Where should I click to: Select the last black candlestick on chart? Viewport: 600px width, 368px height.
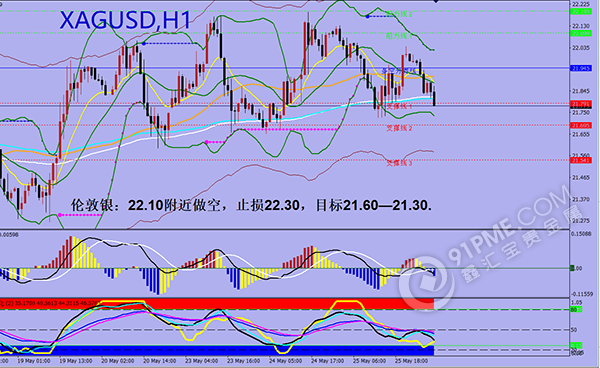click(x=434, y=98)
